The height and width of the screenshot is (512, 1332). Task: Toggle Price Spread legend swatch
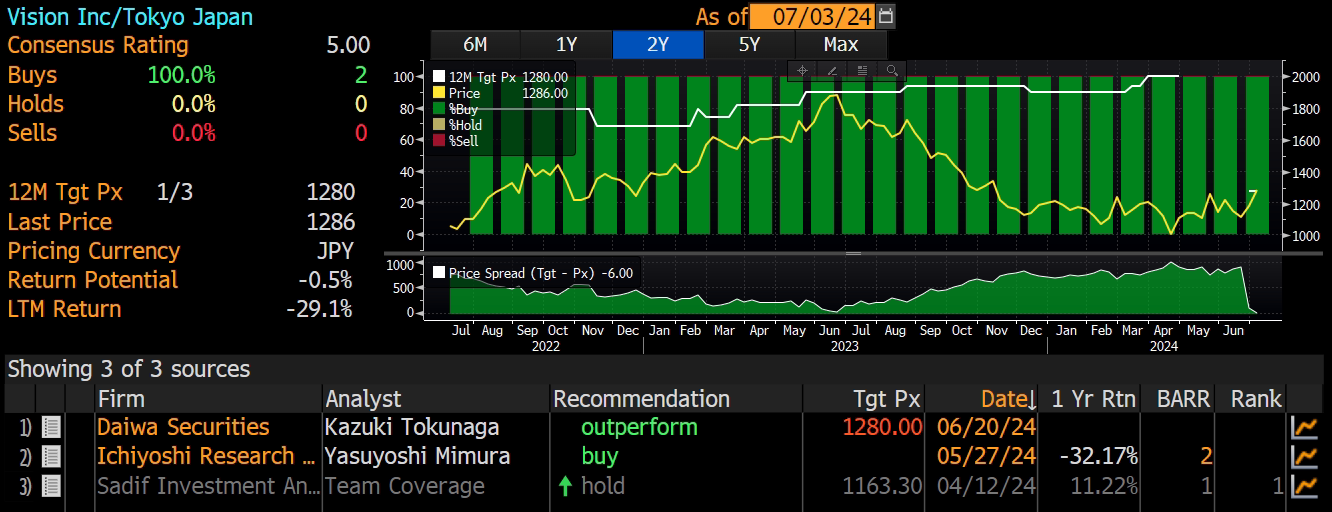439,272
